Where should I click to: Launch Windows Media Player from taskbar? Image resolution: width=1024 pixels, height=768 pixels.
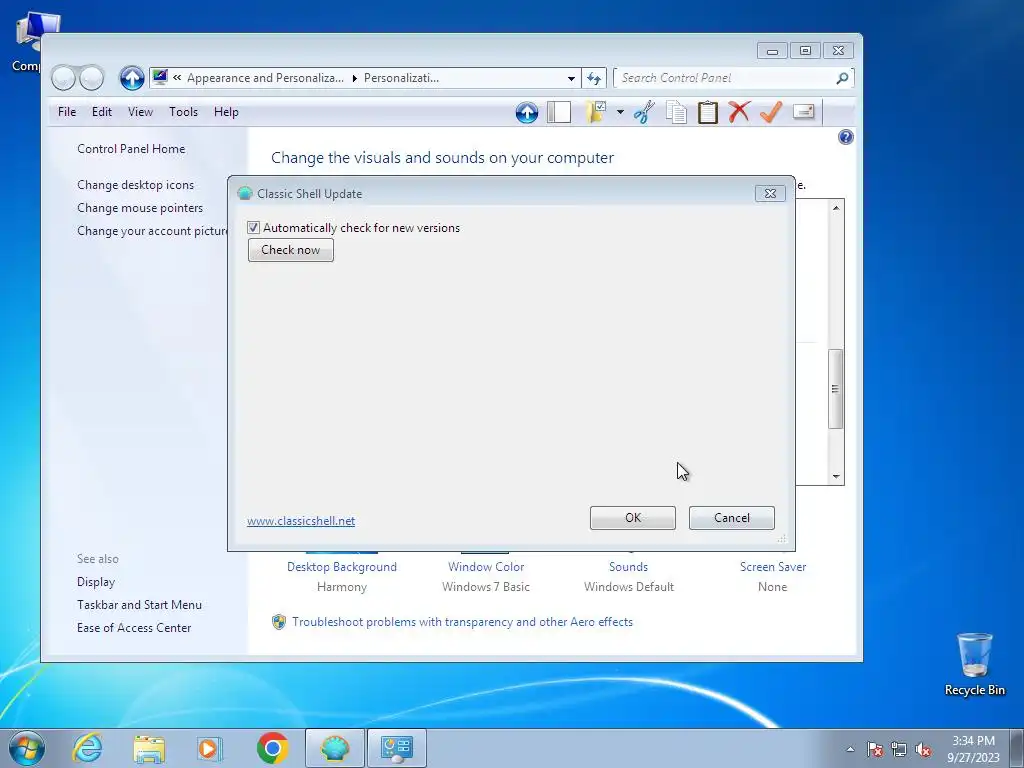point(210,748)
